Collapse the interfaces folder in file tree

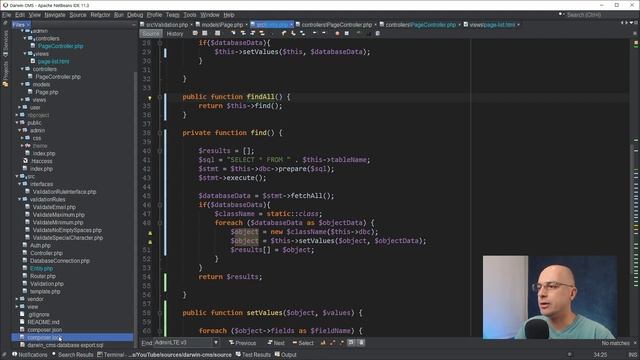(20, 184)
